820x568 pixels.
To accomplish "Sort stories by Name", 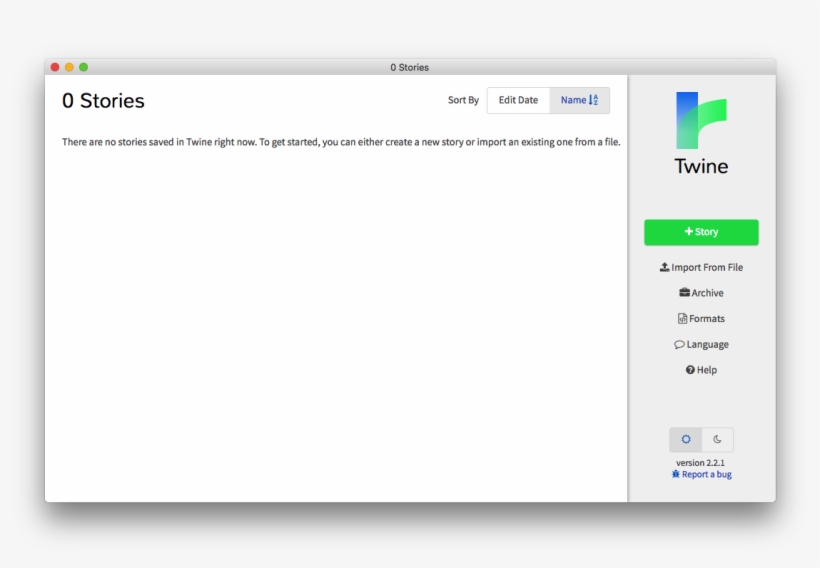I will [574, 100].
